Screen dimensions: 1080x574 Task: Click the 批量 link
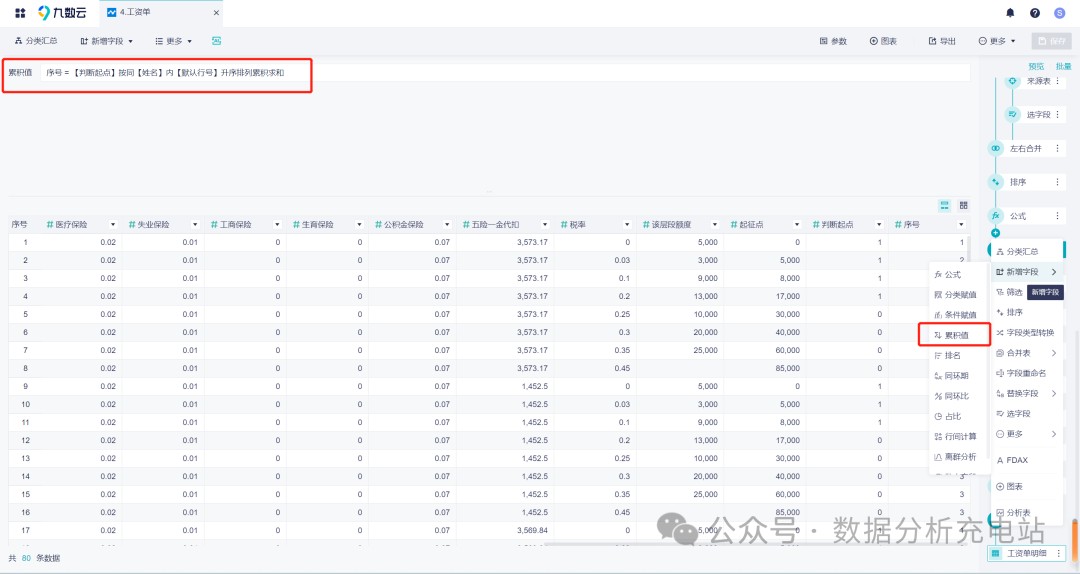point(1063,66)
